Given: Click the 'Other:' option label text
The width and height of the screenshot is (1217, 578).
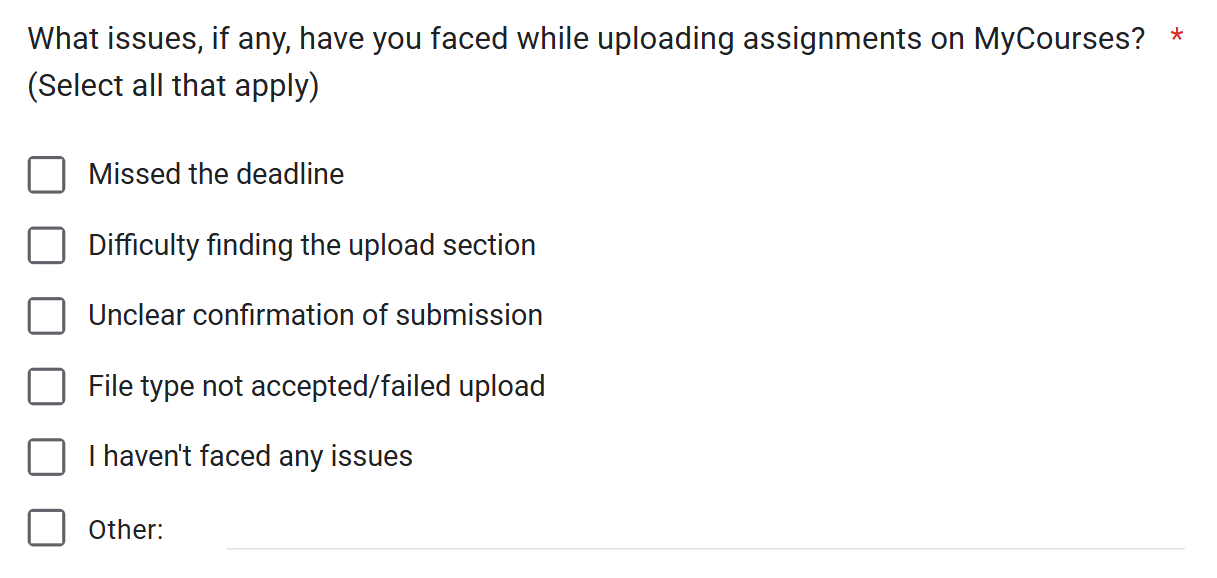Looking at the screenshot, I should pyautogui.click(x=125, y=530).
